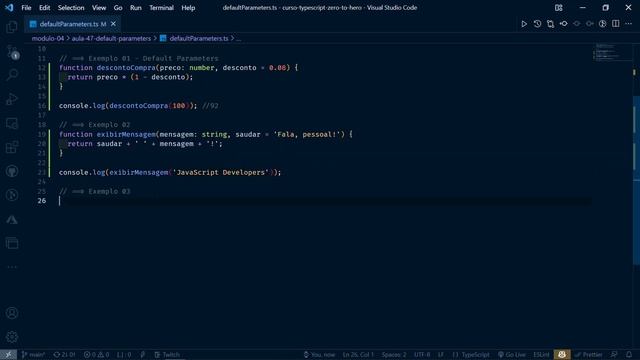640x360 pixels.
Task: Change file encoding UTF-8
Action: point(422,355)
